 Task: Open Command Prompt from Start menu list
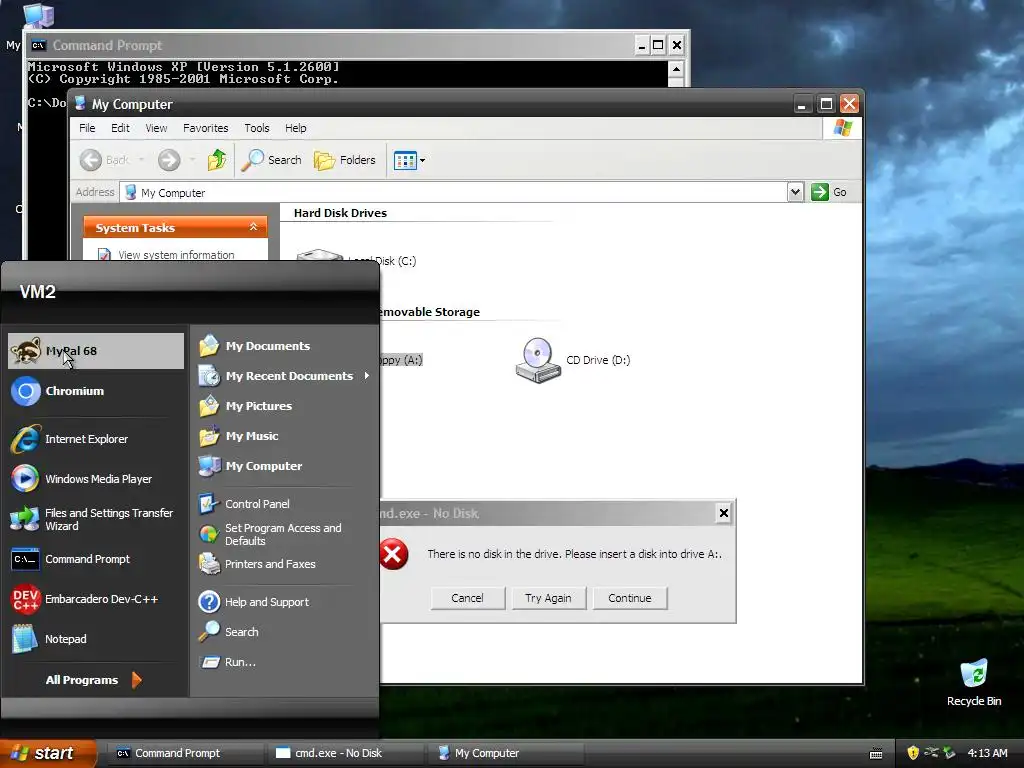pyautogui.click(x=95, y=559)
